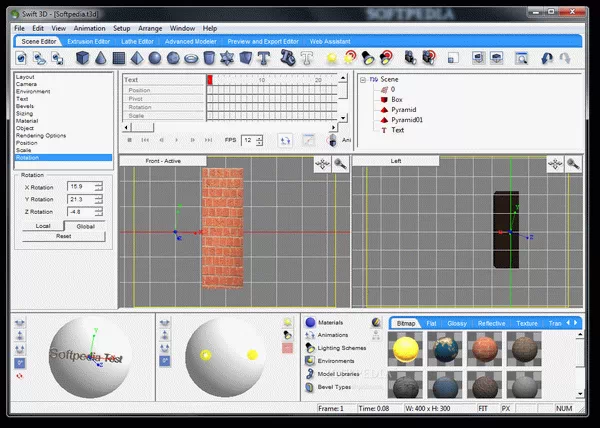Switch to the Lathe Editor tab
The image size is (600, 428).
(137, 41)
